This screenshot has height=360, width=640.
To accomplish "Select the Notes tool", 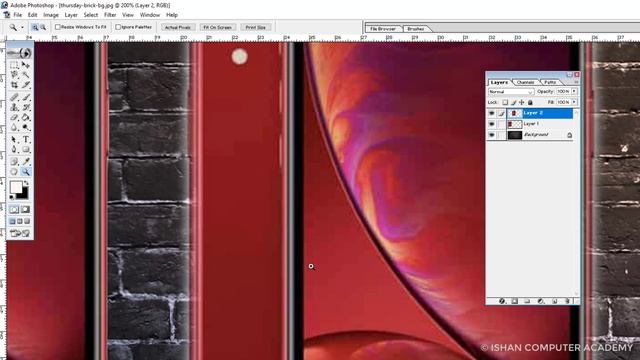I will [14, 161].
